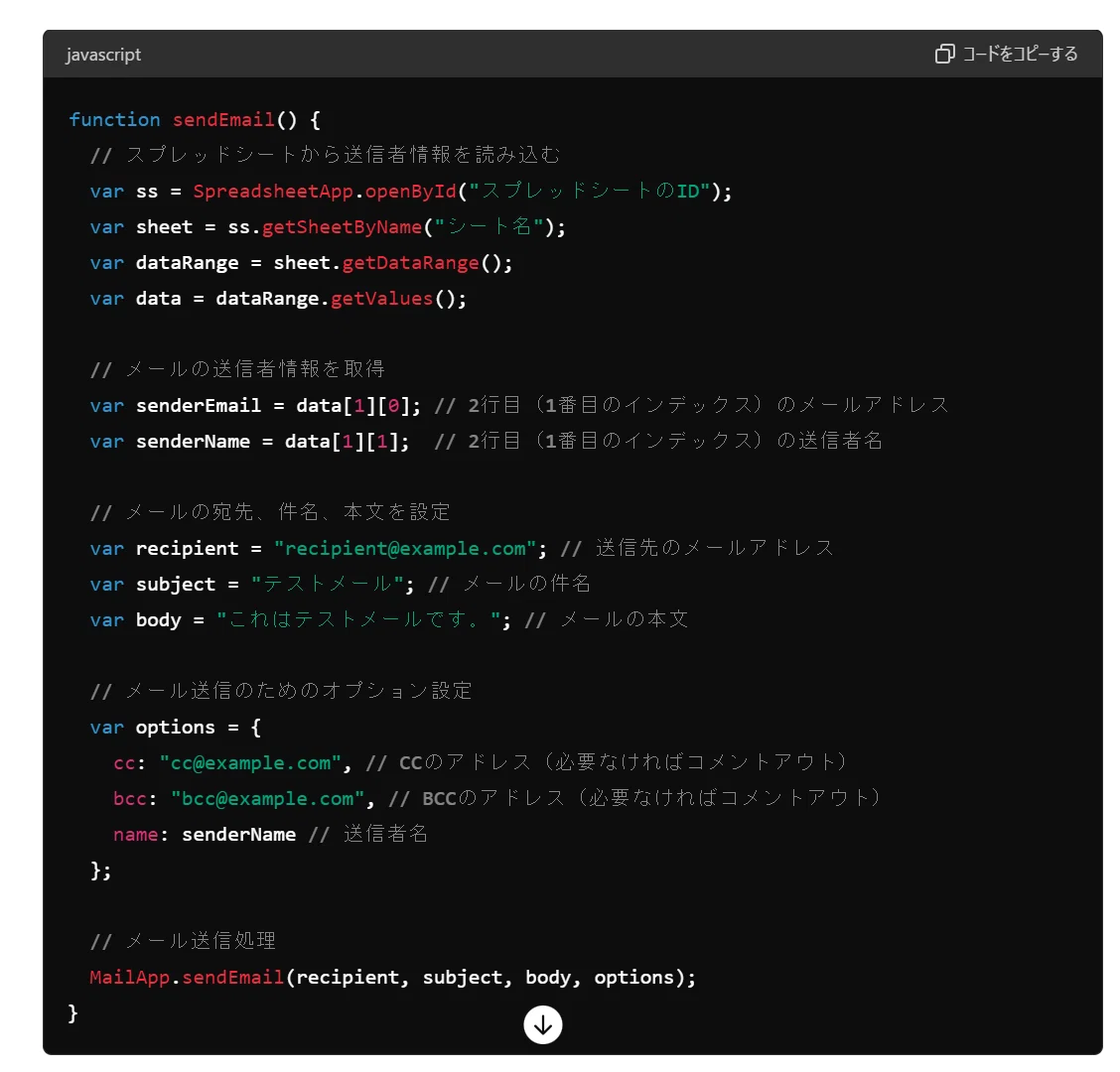1120x1072 pixels.
Task: Click the string "cc@example.com"
Action: [x=251, y=762]
